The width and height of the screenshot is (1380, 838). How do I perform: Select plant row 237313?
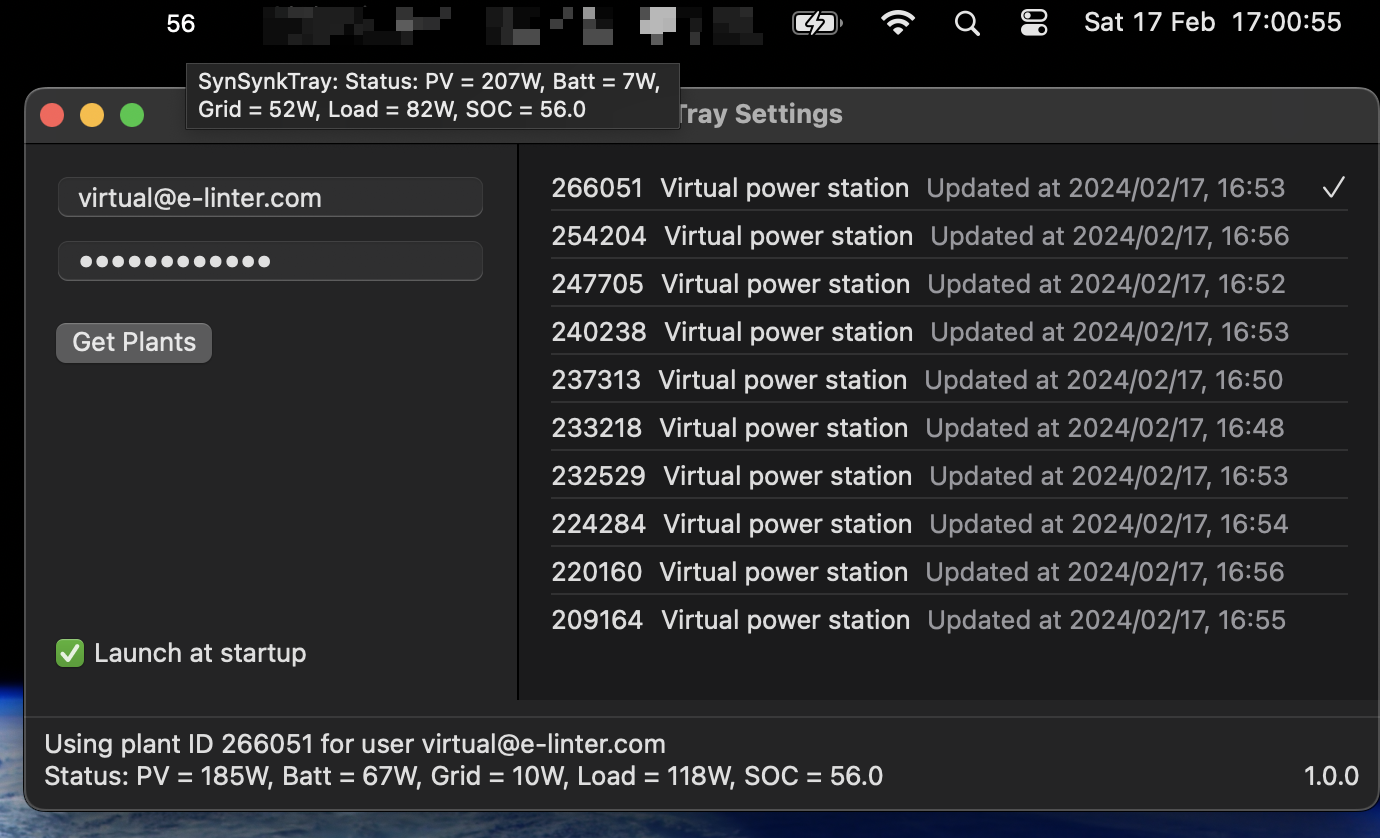pyautogui.click(x=949, y=380)
